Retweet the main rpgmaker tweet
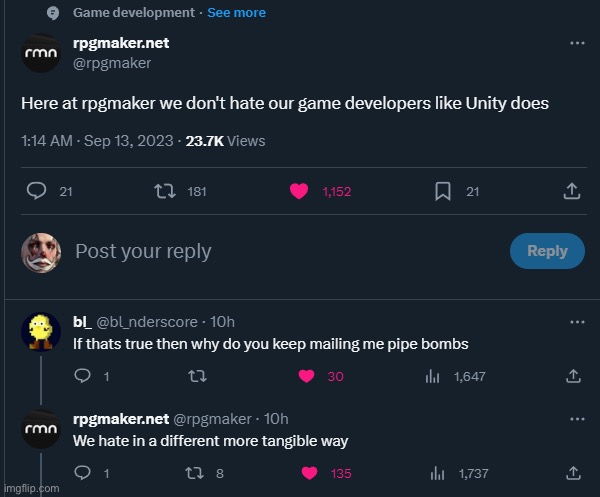Screen dimensions: 600x497 (165, 191)
